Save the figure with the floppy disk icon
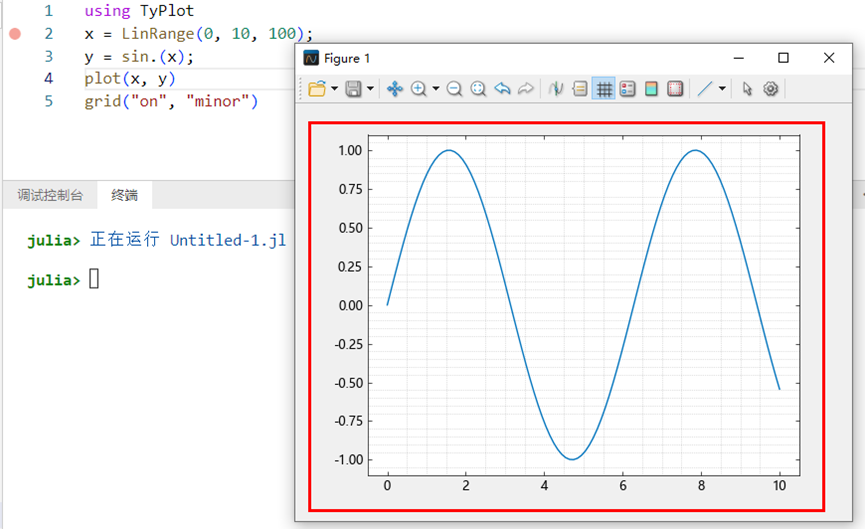 pyautogui.click(x=353, y=89)
